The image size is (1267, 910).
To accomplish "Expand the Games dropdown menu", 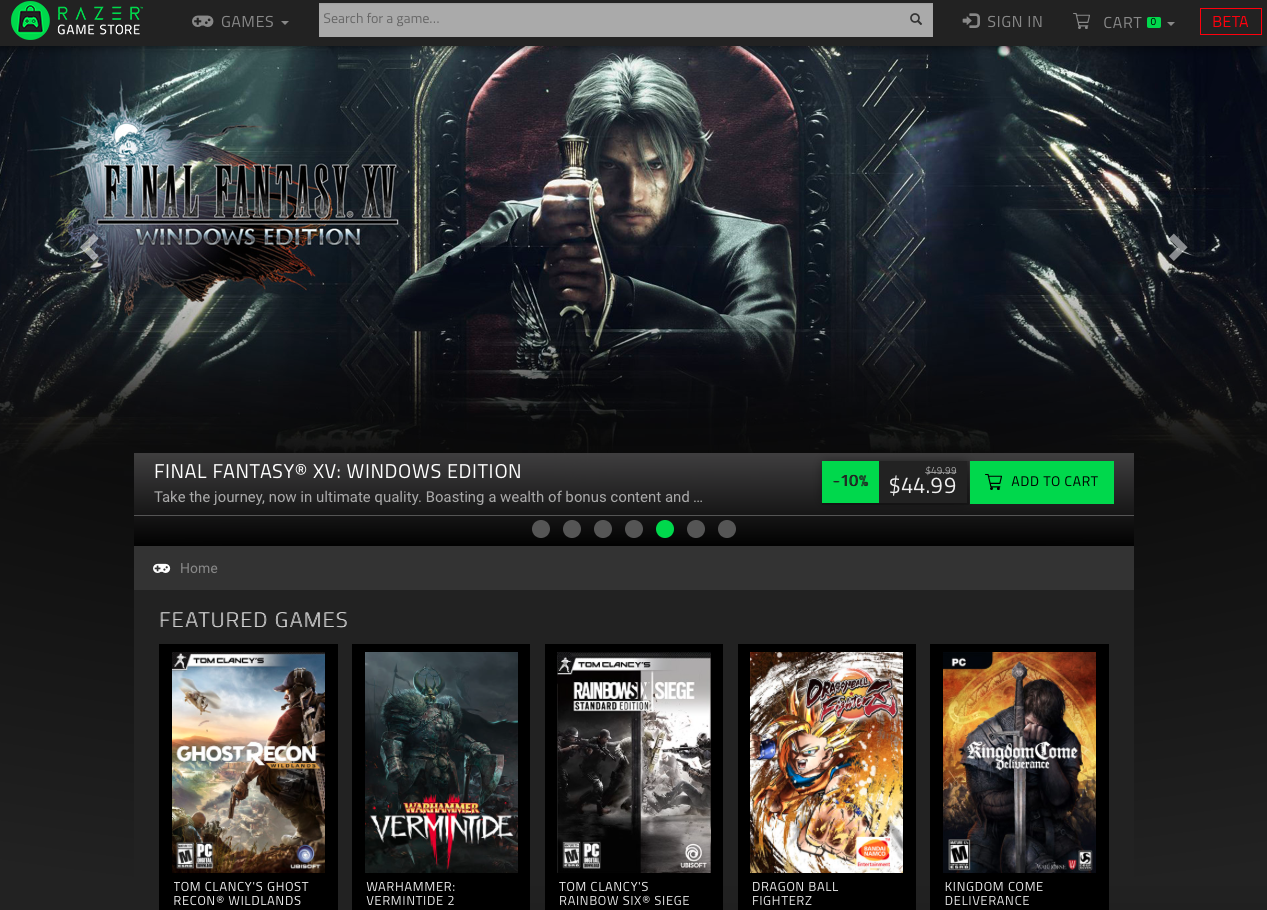I will coord(240,22).
